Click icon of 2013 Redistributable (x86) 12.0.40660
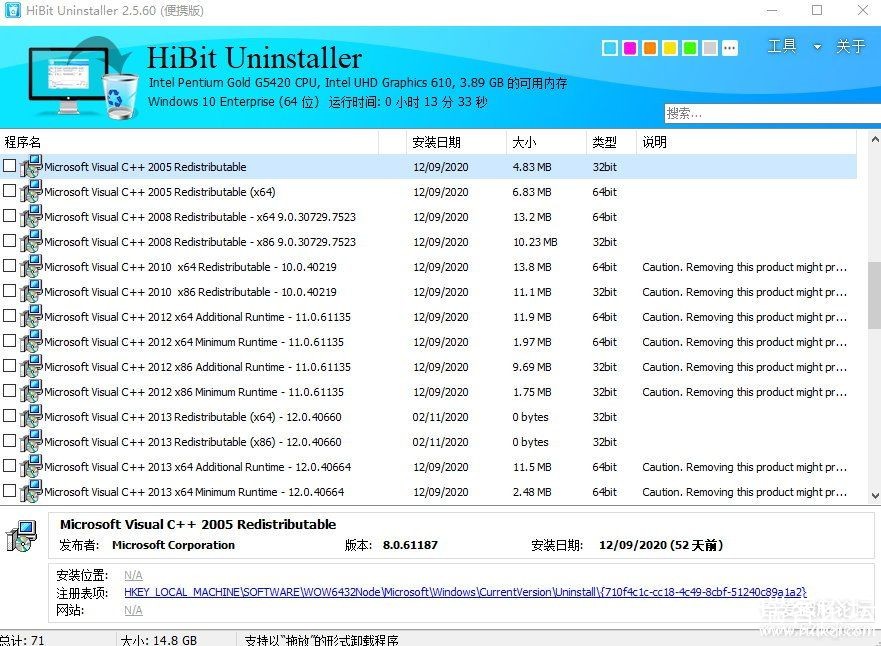 click(31, 442)
